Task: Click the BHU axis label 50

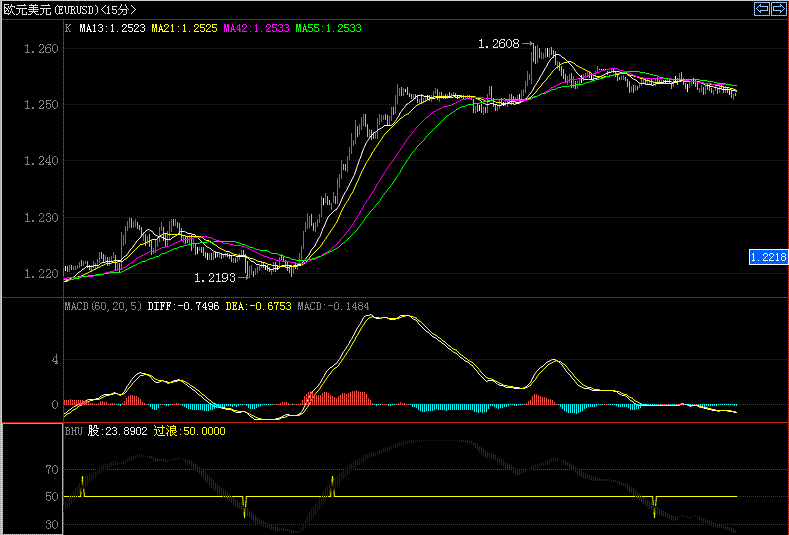Action: pos(52,497)
